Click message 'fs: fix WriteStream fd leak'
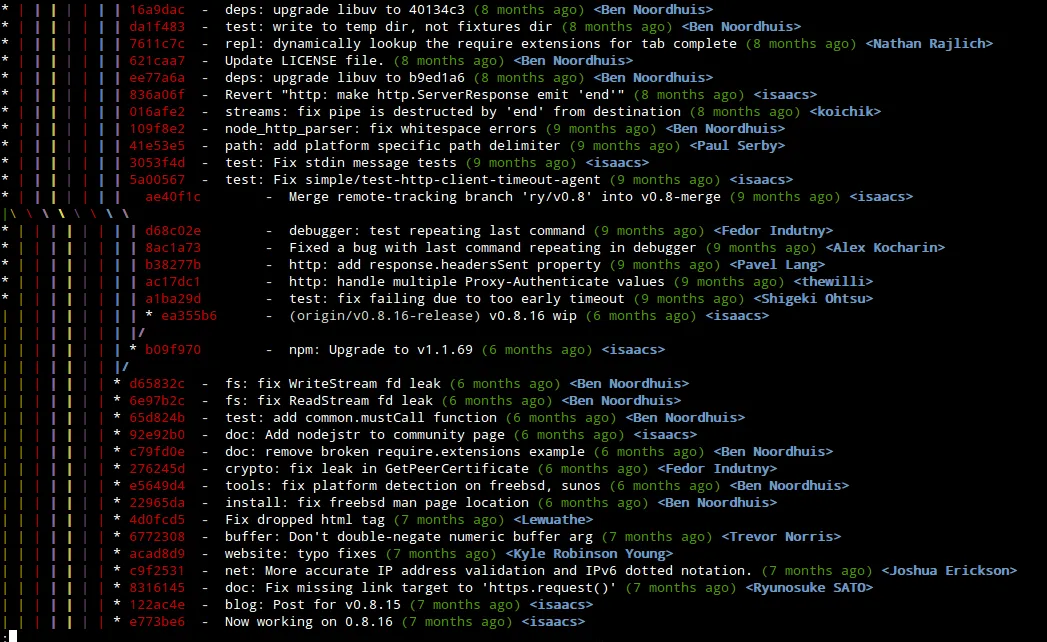1047x642 pixels. point(333,383)
